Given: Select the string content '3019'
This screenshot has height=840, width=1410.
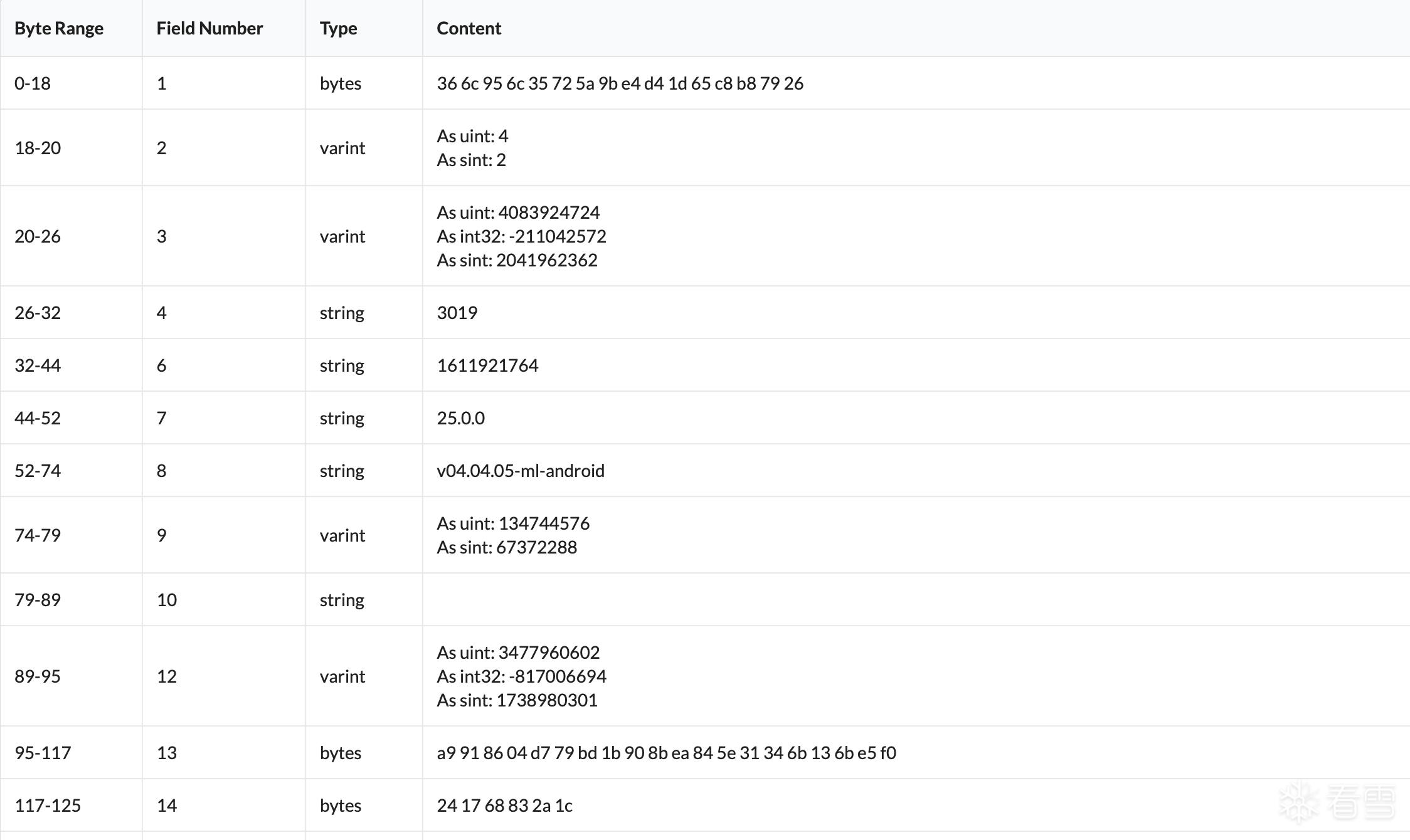Looking at the screenshot, I should 457,313.
